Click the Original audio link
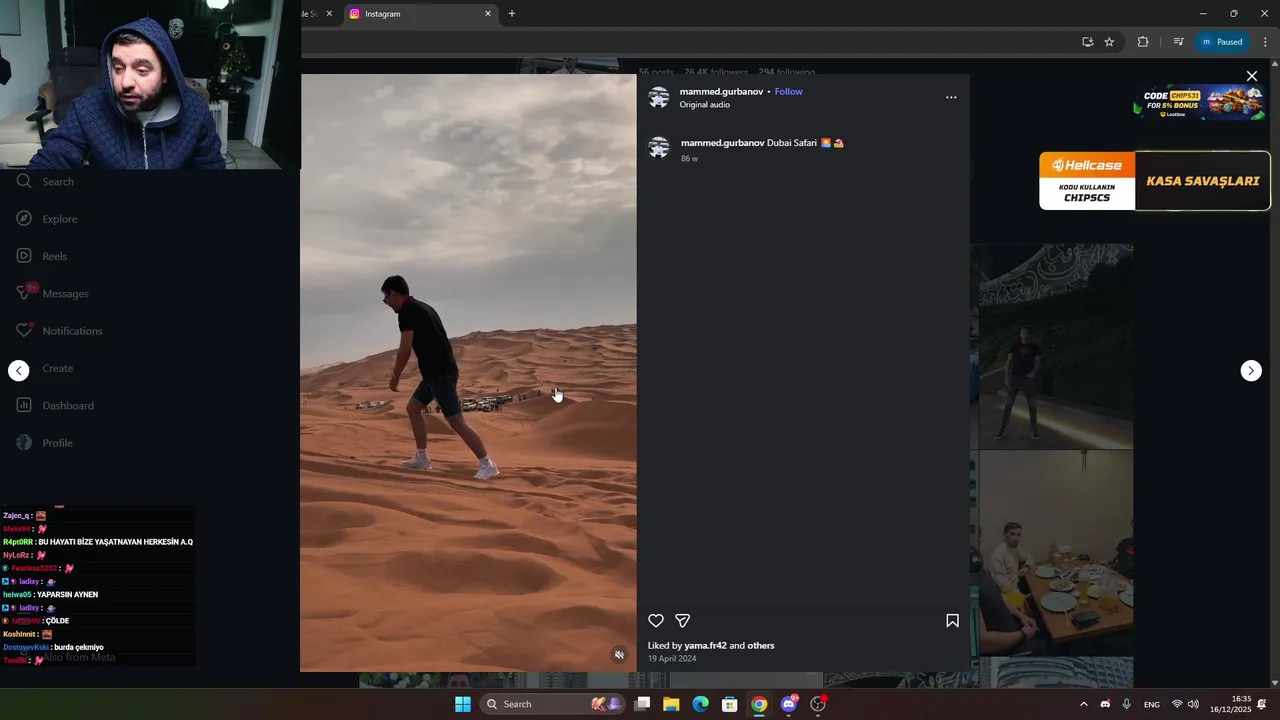 (x=705, y=105)
